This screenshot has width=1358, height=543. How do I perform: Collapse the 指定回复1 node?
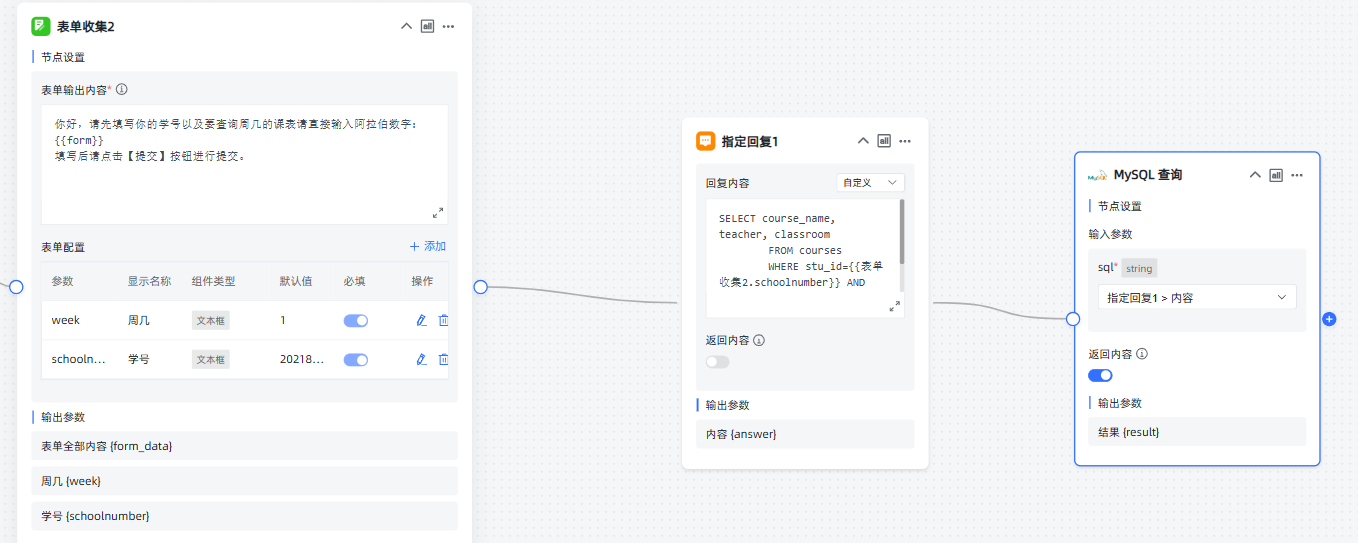pos(864,141)
